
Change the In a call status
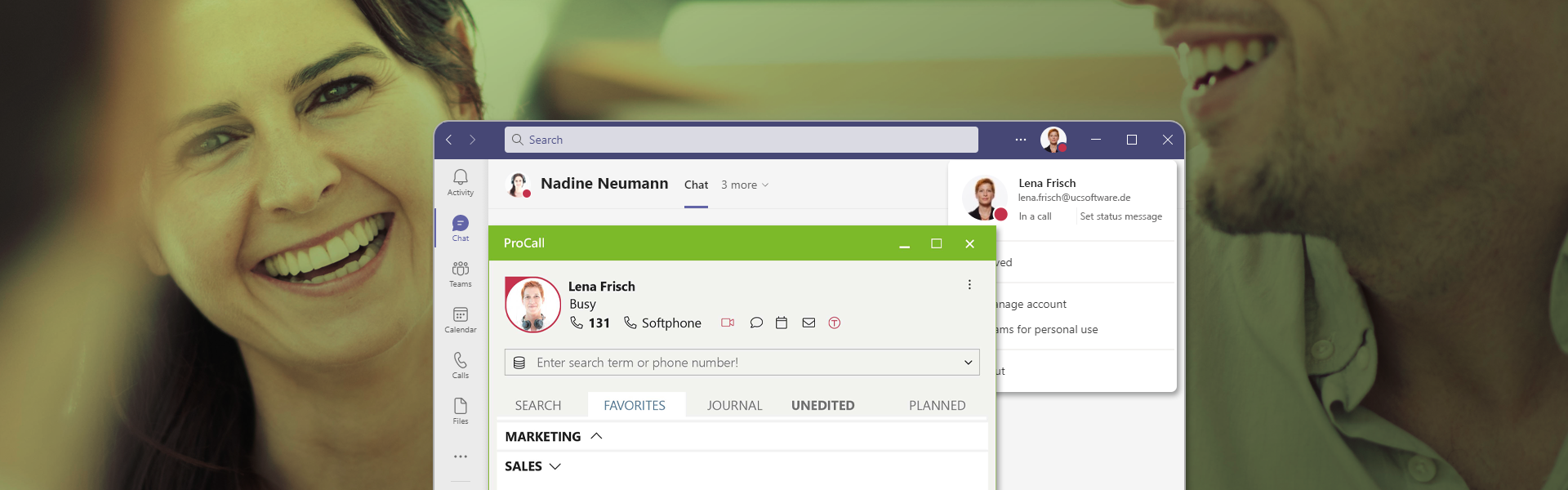[x=1035, y=216]
